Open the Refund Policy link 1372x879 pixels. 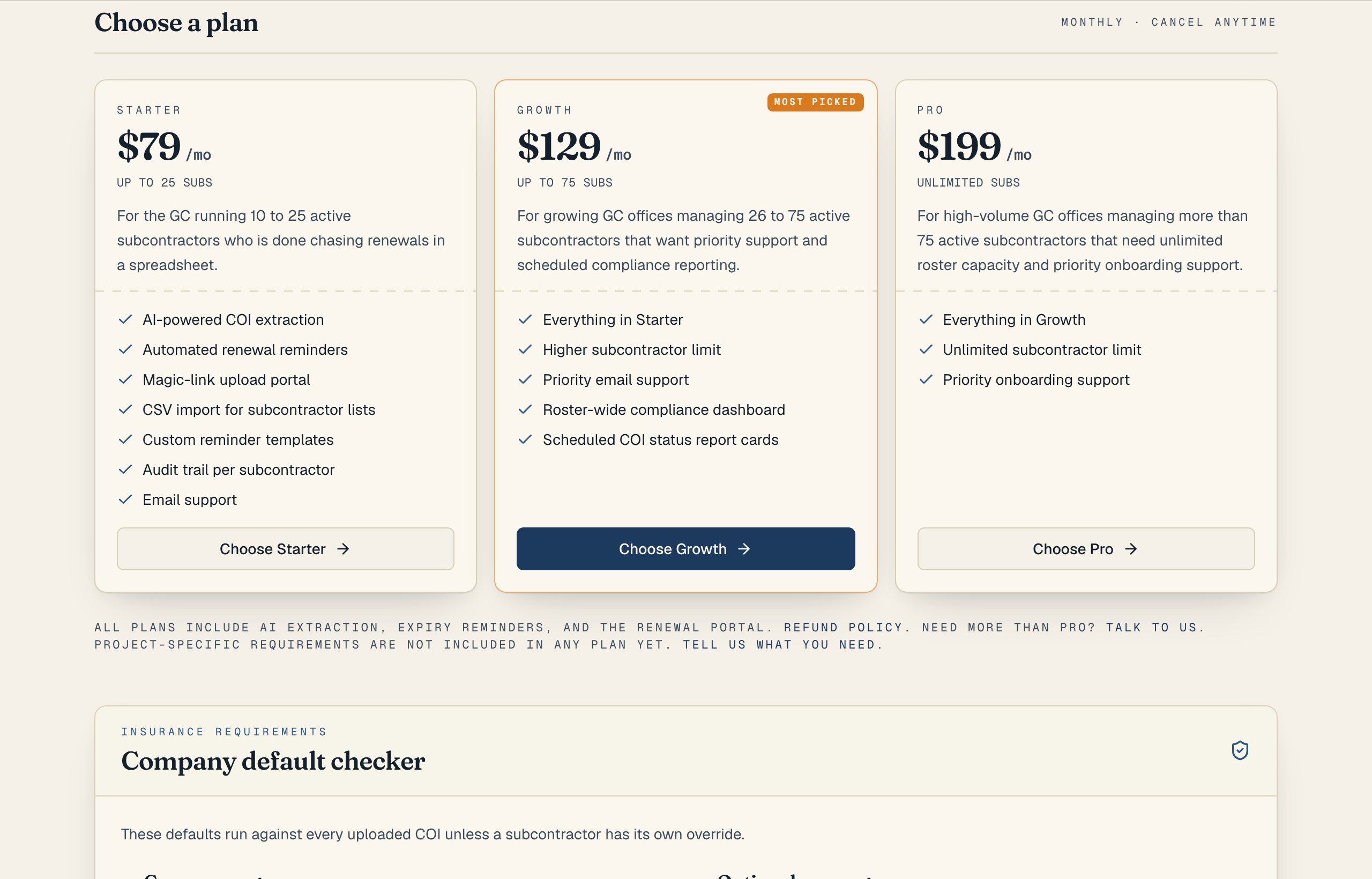(x=843, y=627)
